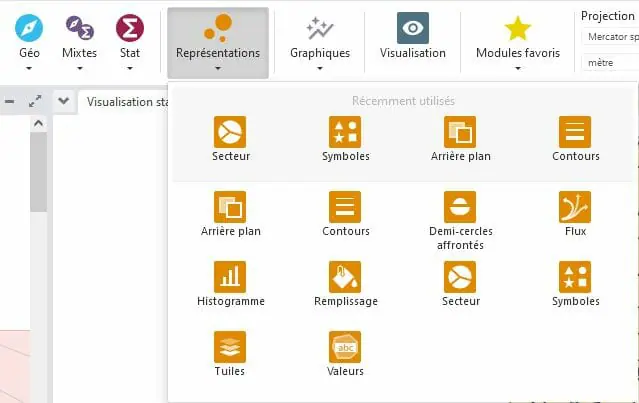
Task: Open the Valeurs representation
Action: tap(345, 353)
